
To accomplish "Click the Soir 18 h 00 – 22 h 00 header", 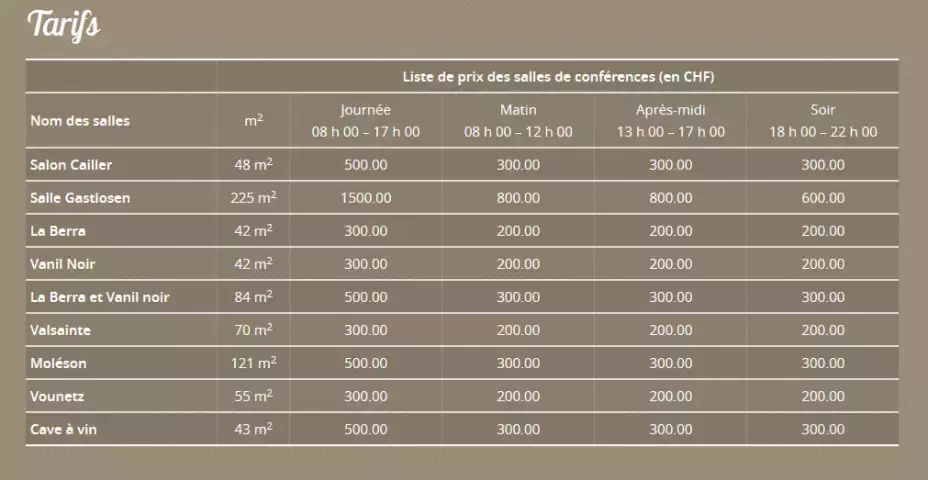I will pos(822,121).
